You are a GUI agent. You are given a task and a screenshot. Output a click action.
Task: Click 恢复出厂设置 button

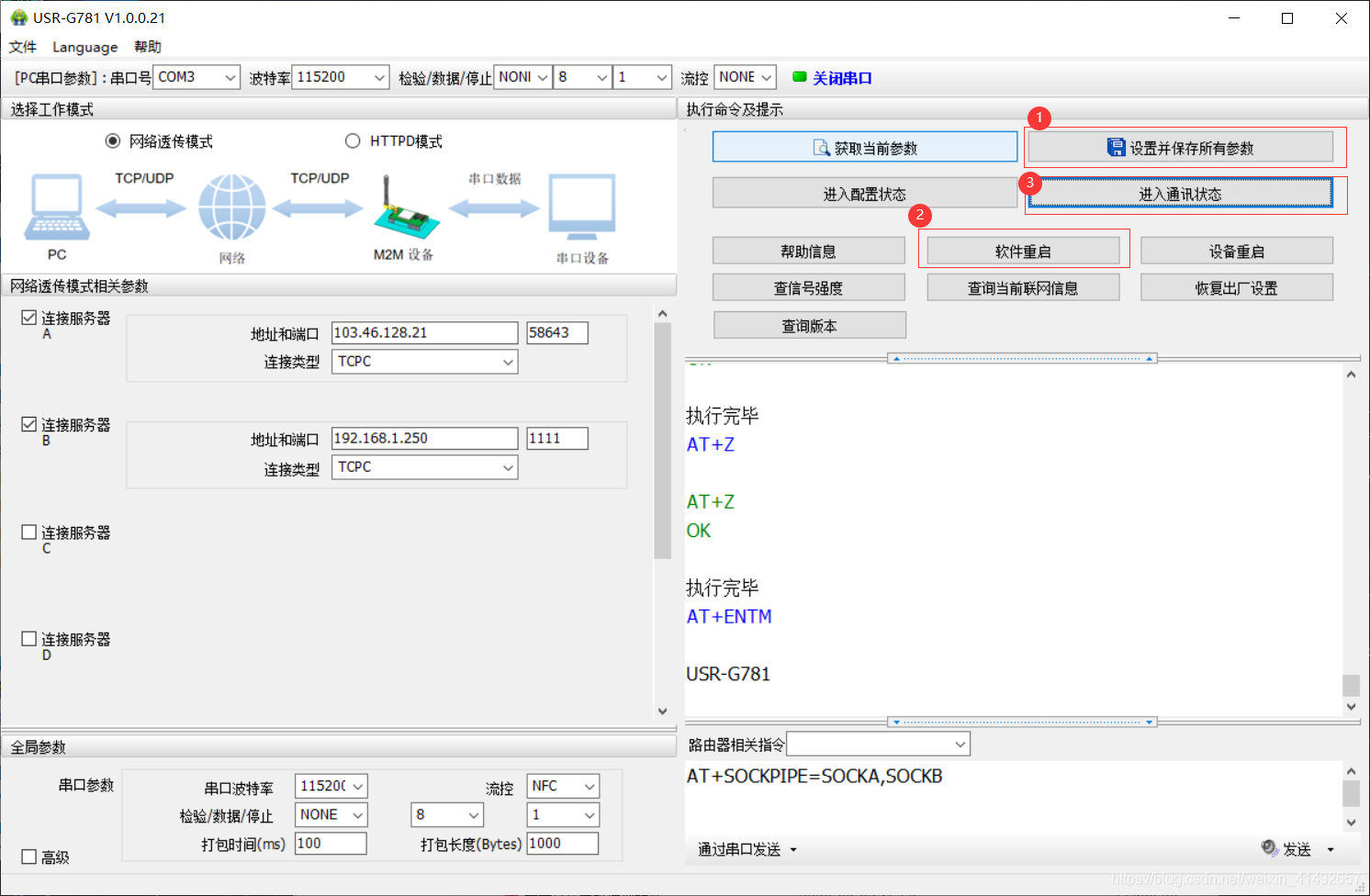click(x=1237, y=287)
